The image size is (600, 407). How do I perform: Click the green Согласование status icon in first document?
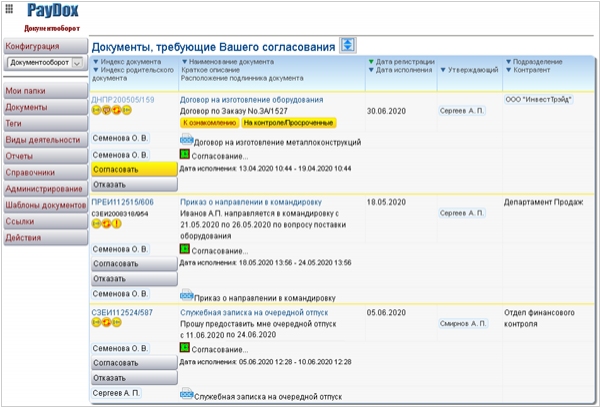[x=185, y=155]
